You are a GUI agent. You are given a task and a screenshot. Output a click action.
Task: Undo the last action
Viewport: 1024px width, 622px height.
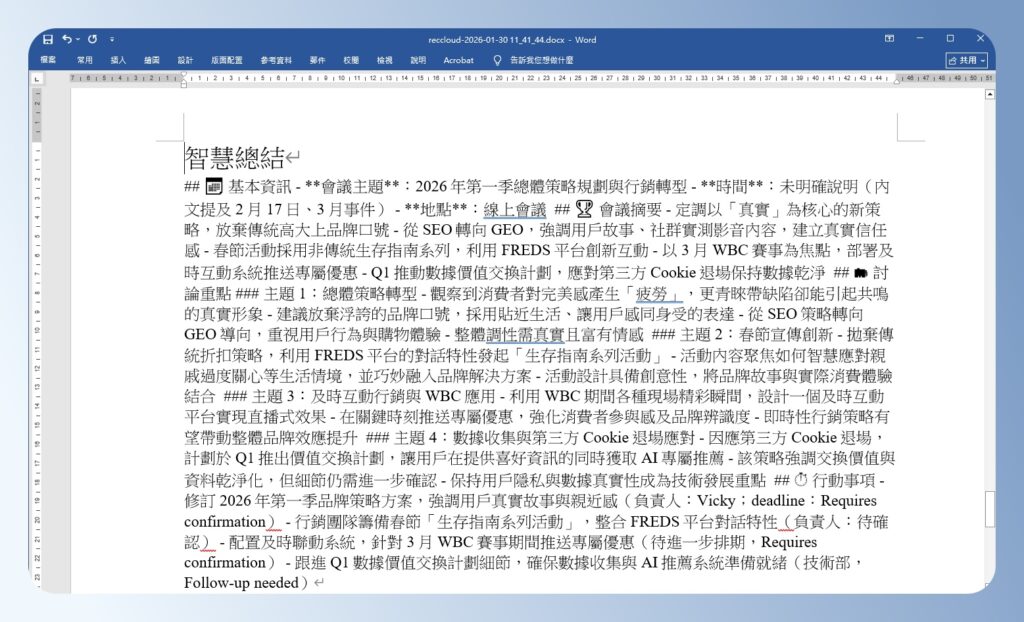67,38
